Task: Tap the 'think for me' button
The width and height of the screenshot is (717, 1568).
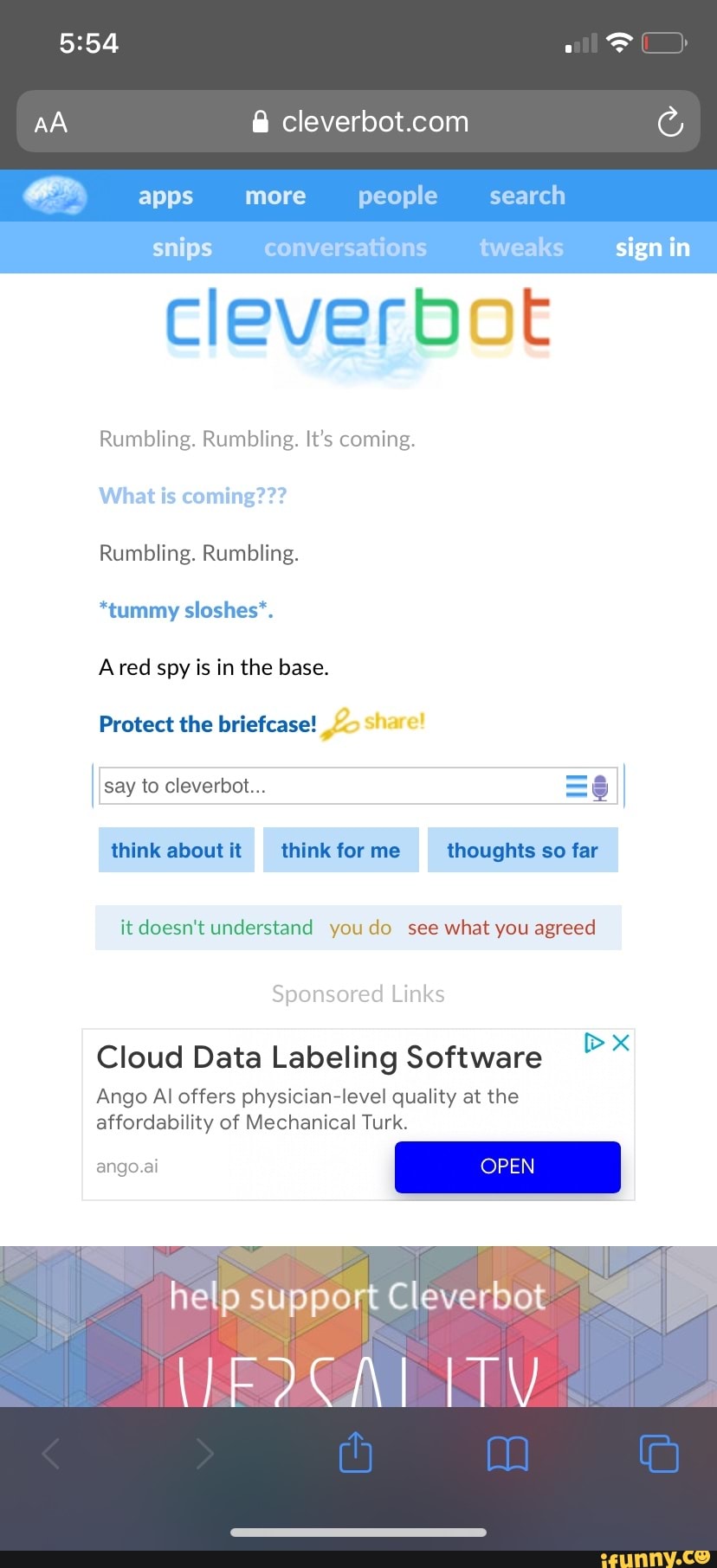Action: tap(340, 849)
